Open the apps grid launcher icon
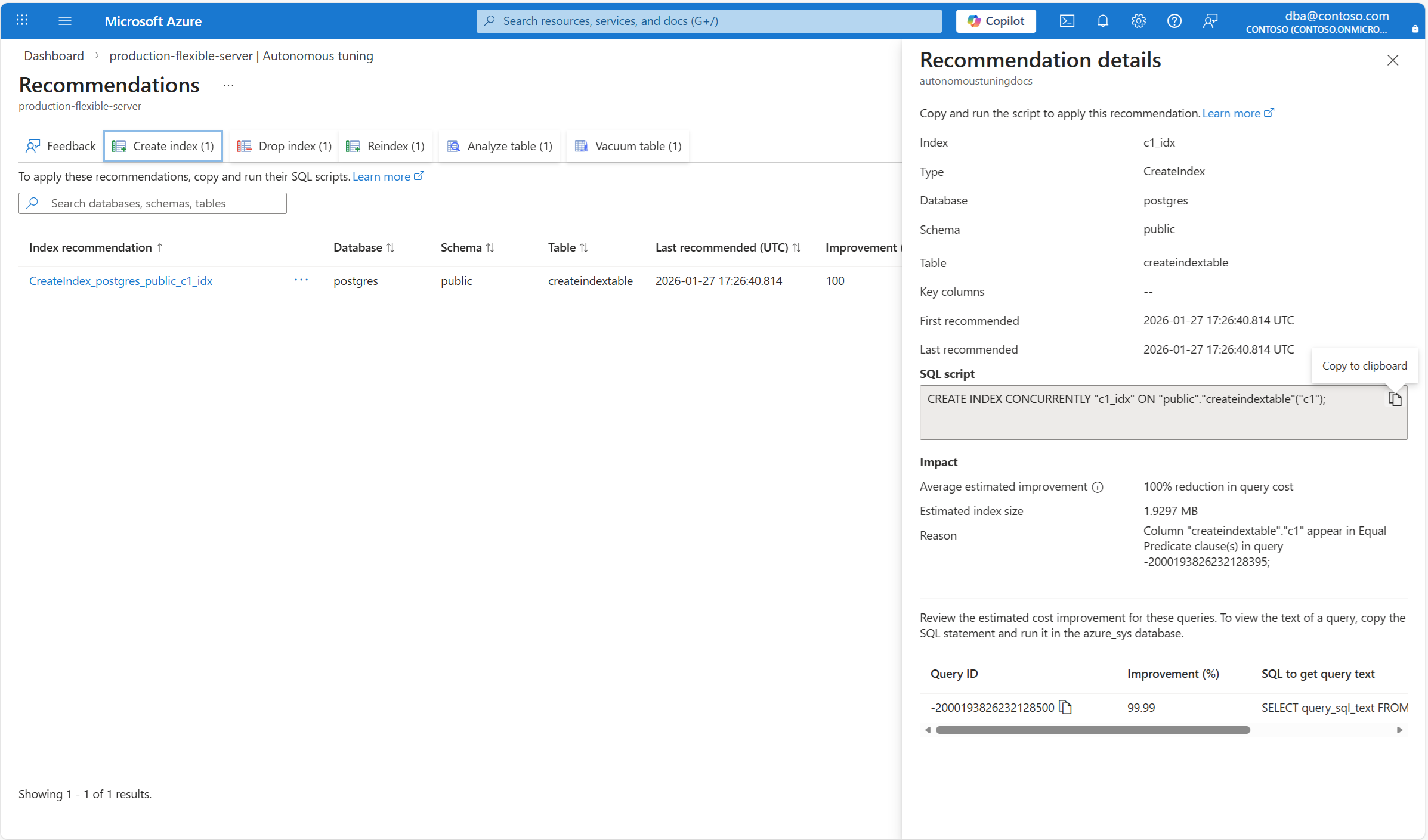This screenshot has width=1428, height=840. (22, 21)
